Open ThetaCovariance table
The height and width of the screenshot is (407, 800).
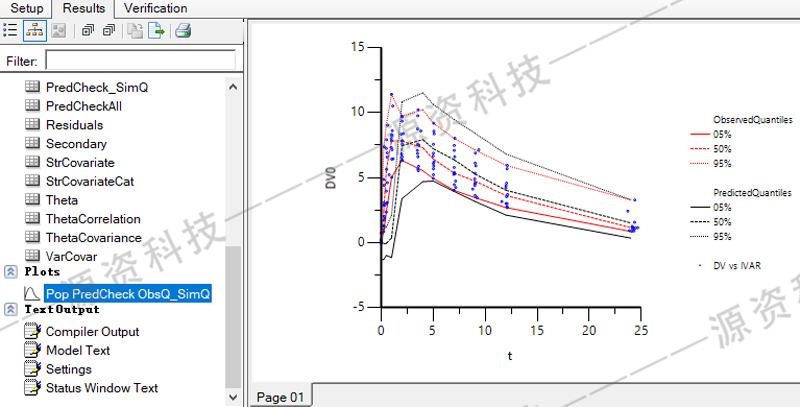pyautogui.click(x=93, y=238)
